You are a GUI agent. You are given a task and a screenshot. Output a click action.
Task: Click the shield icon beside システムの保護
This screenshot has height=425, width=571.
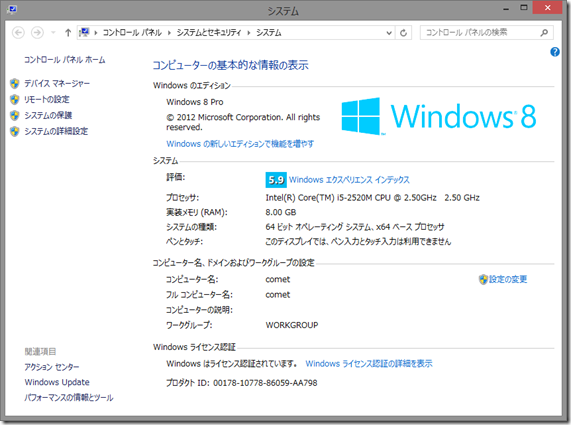(15, 115)
